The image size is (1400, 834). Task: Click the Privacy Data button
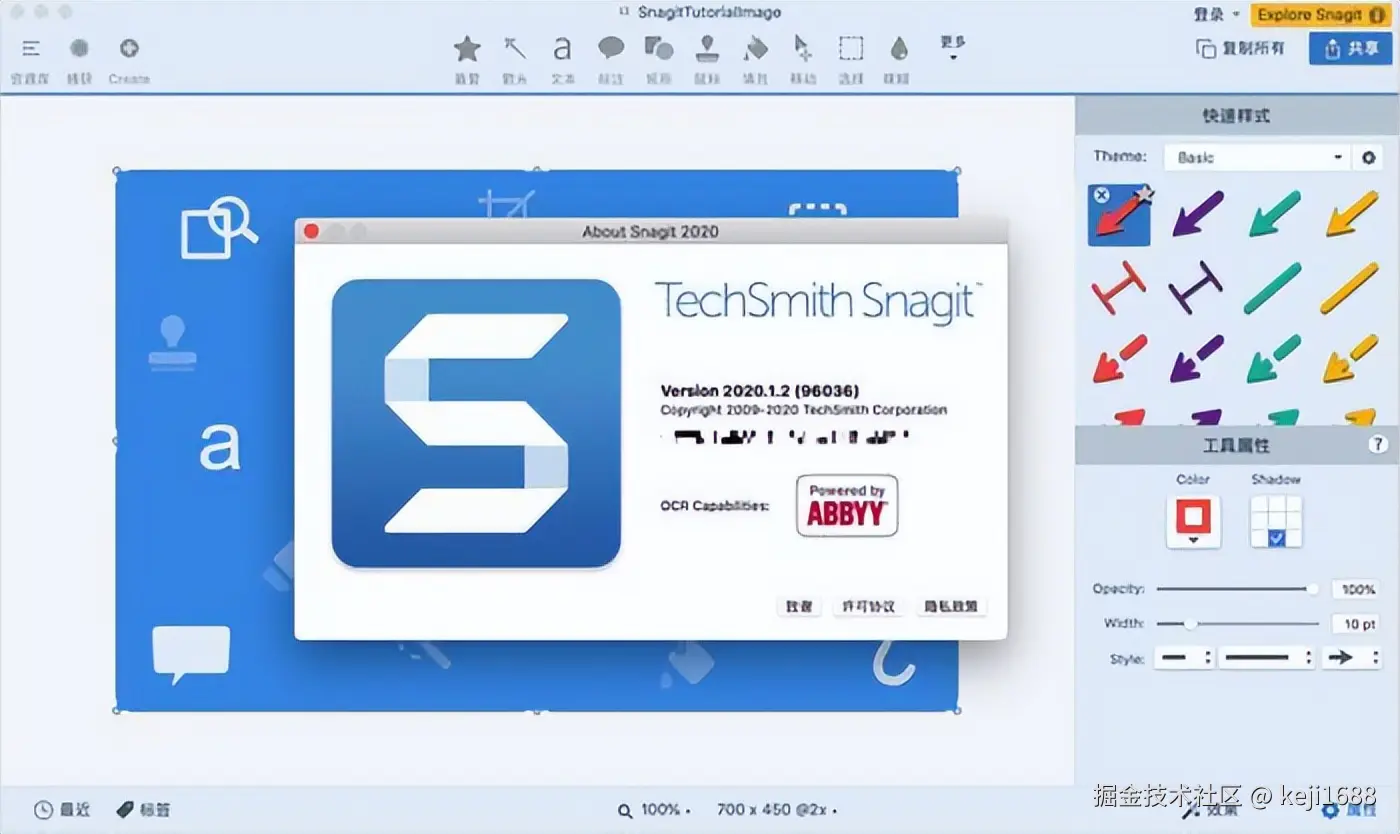coord(950,606)
